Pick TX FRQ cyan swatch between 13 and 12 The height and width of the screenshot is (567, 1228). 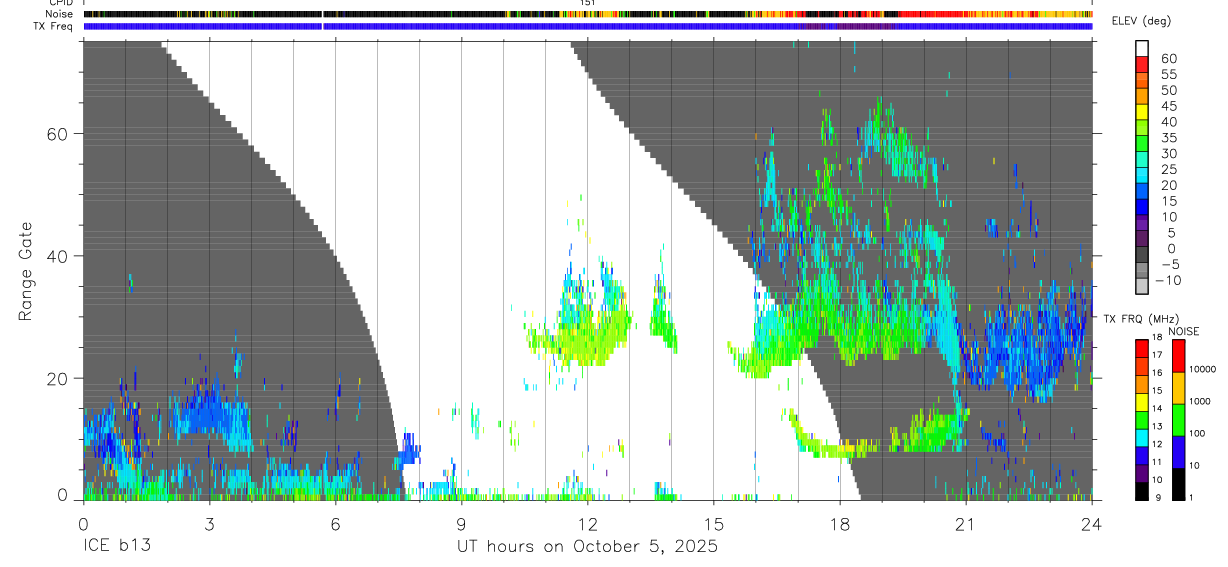(x=1142, y=438)
